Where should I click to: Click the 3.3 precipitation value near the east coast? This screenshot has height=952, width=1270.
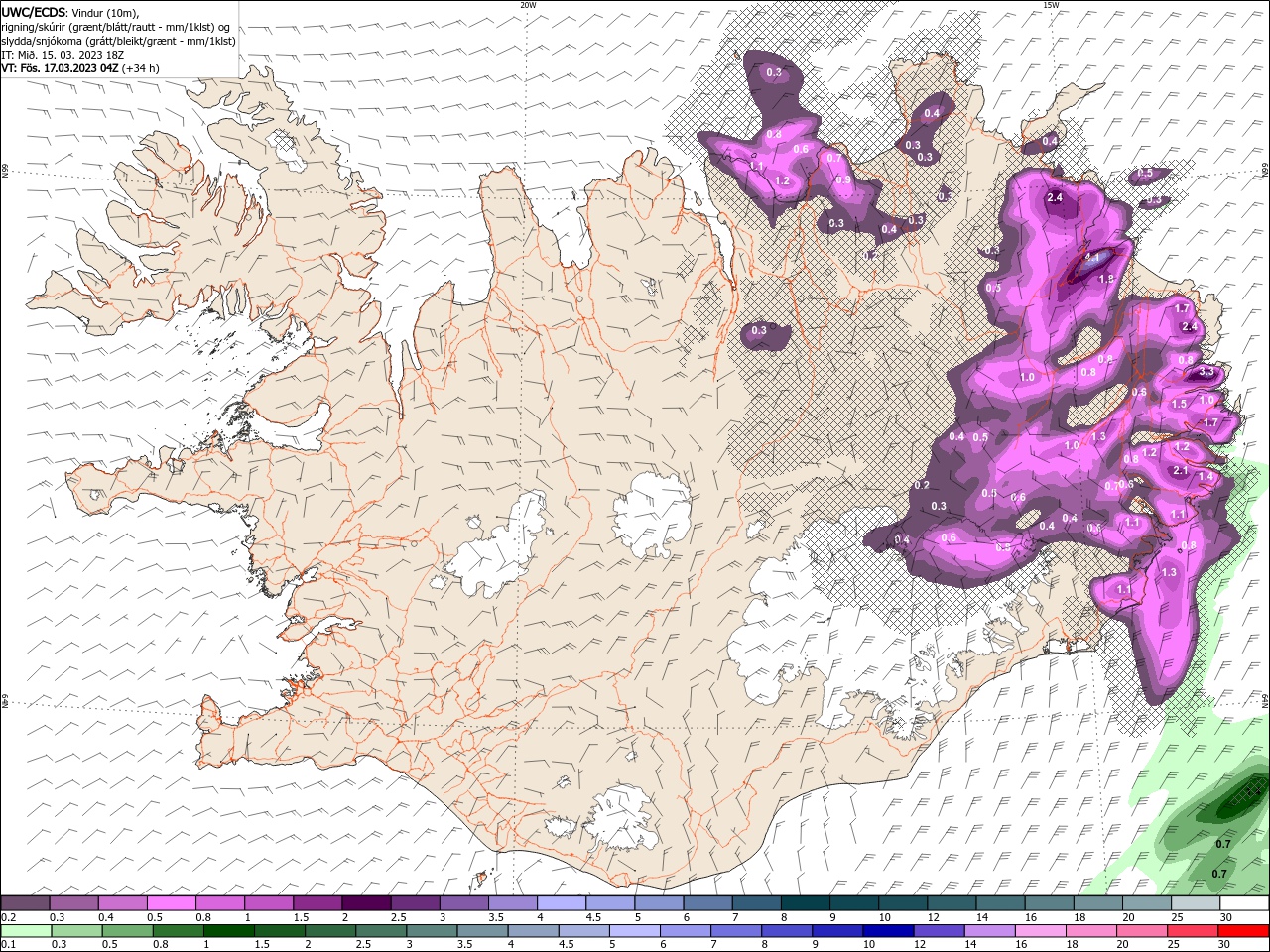[1206, 372]
